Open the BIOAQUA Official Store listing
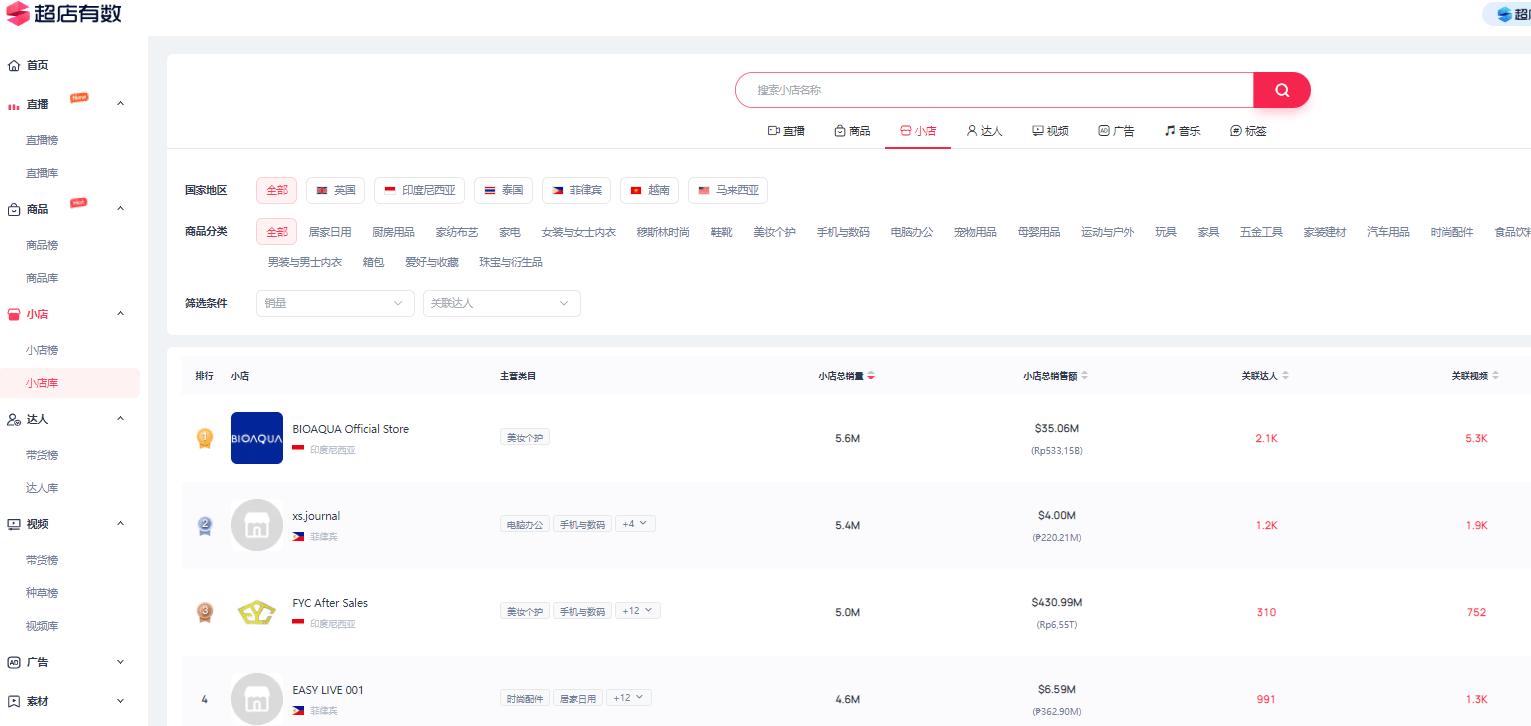1531x726 pixels. point(350,429)
